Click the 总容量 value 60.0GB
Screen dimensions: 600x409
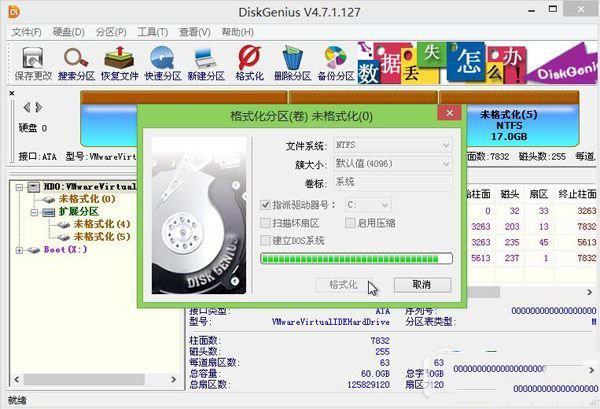[375, 373]
